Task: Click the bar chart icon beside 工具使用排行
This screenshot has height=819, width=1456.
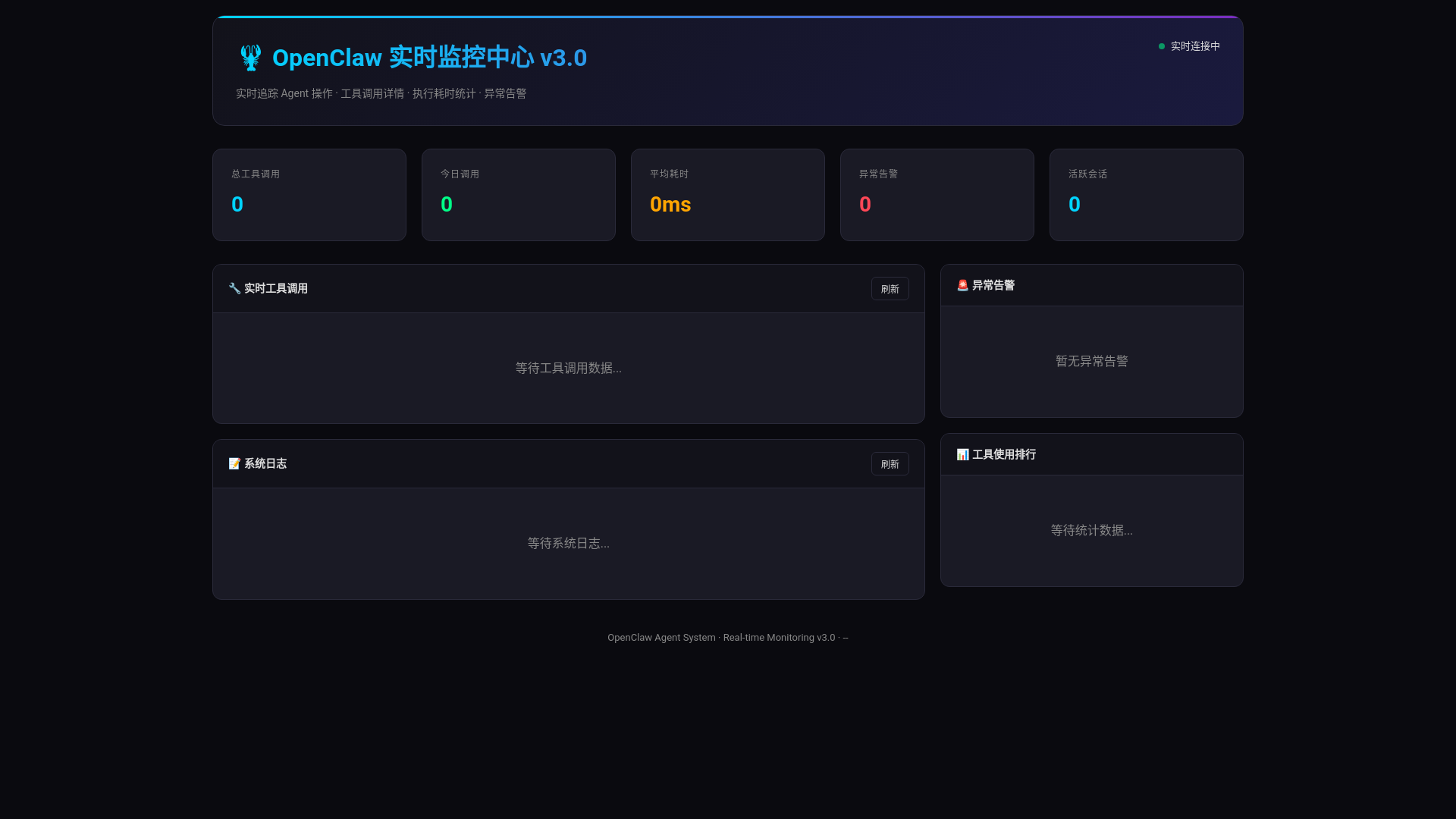Action: point(962,454)
